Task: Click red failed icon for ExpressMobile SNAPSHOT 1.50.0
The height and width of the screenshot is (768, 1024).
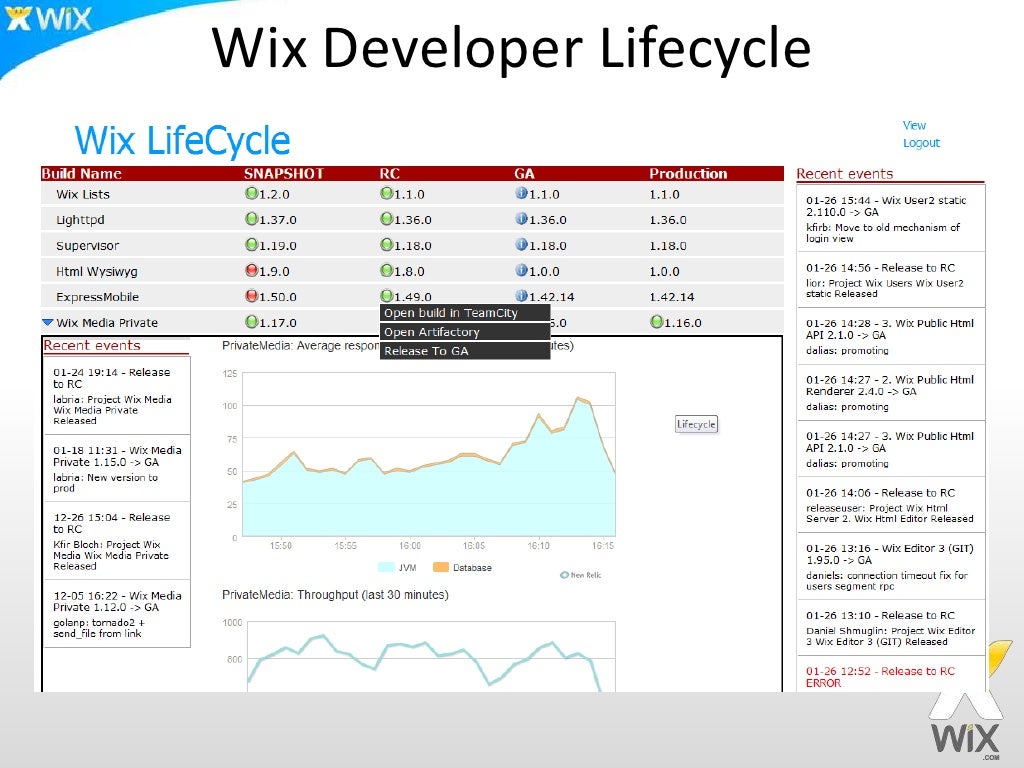Action: pyautogui.click(x=251, y=296)
